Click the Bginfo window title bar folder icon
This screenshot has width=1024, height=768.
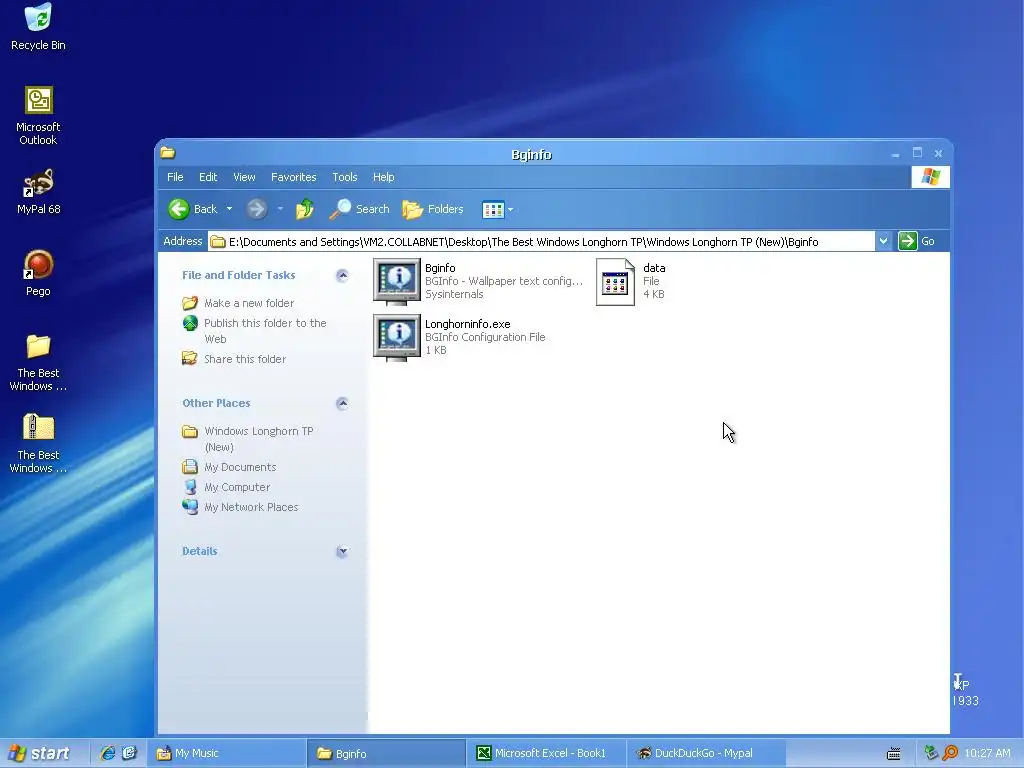pos(168,153)
